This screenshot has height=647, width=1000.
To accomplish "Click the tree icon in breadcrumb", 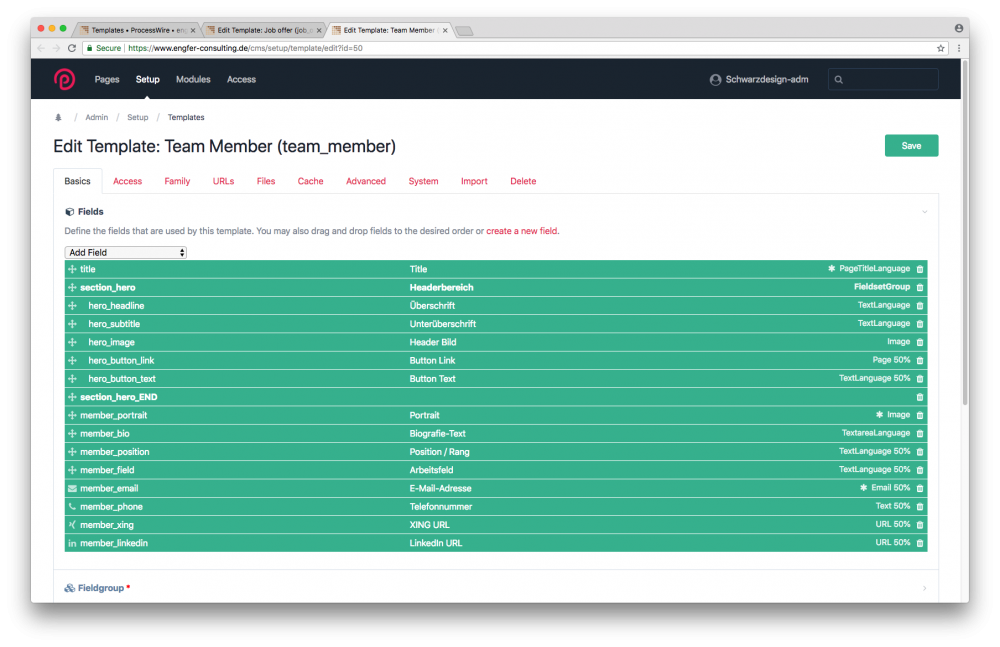I will pyautogui.click(x=58, y=117).
